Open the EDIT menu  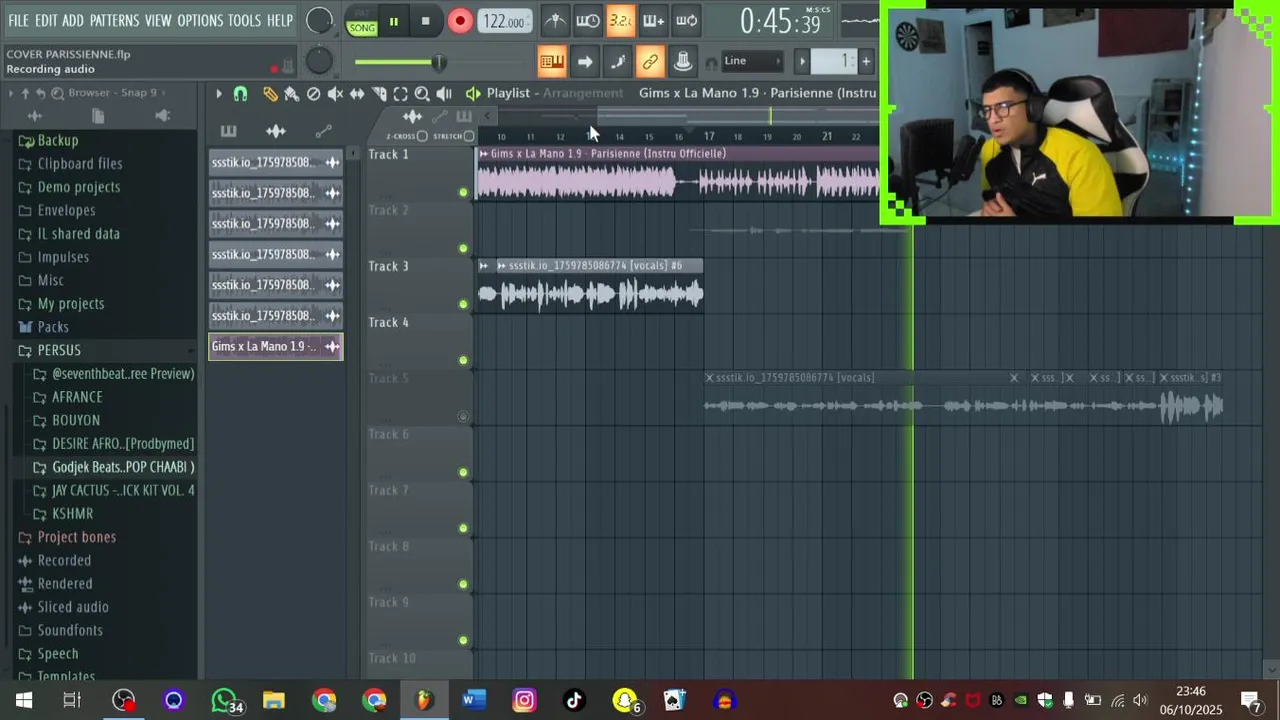pos(46,21)
